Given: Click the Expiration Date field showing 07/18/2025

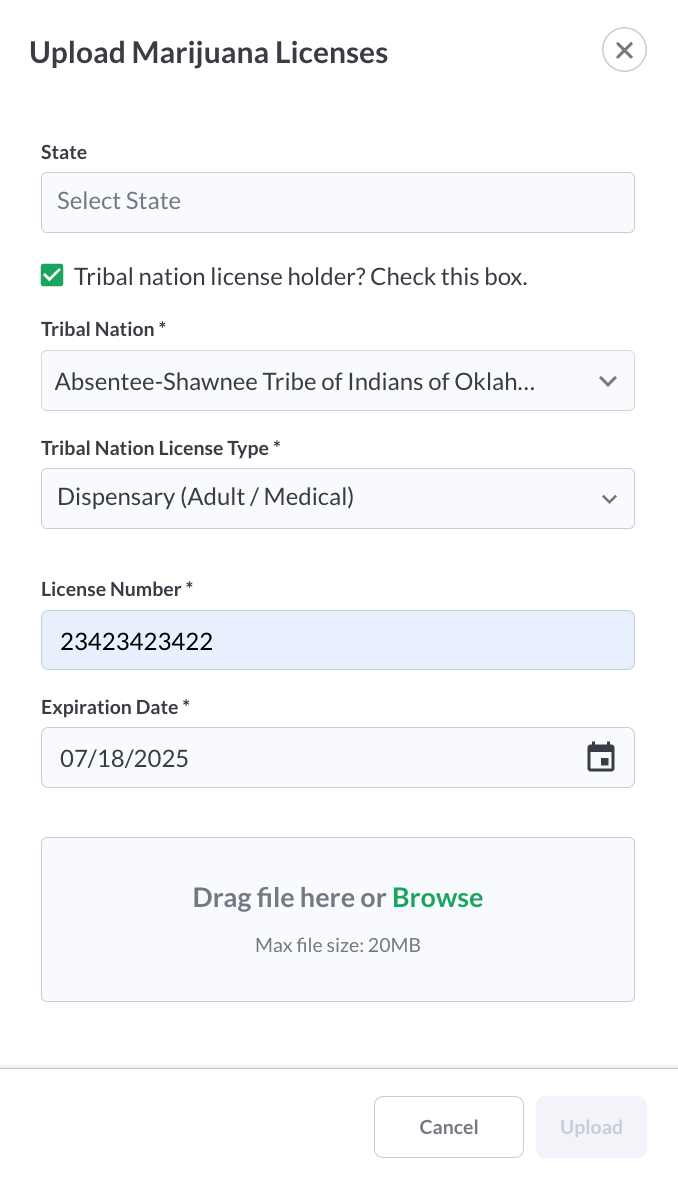Looking at the screenshot, I should (x=300, y=757).
